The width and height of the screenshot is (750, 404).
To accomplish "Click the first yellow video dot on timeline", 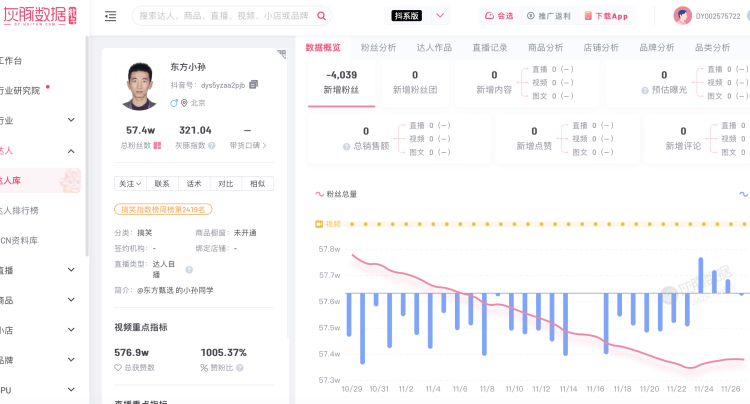I will [x=352, y=224].
